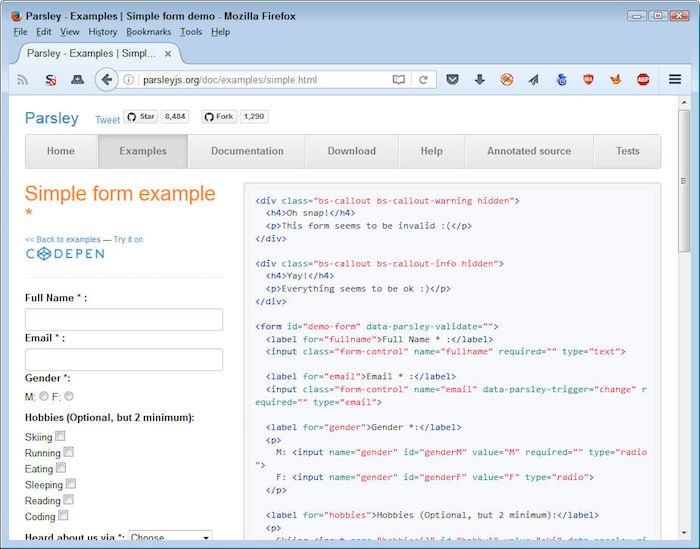Open the Bookmarks menu
700x549 pixels.
(148, 32)
